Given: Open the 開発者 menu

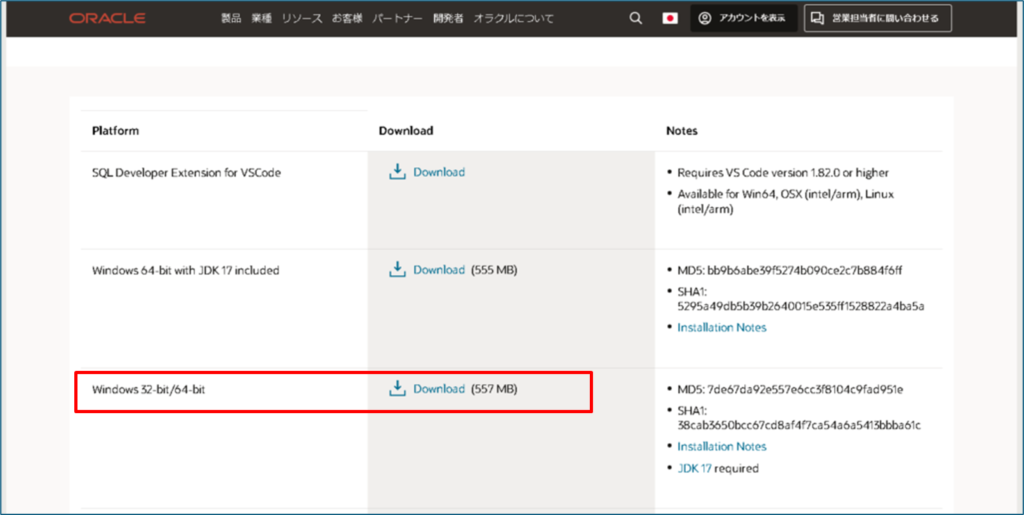Looking at the screenshot, I should click(x=448, y=18).
